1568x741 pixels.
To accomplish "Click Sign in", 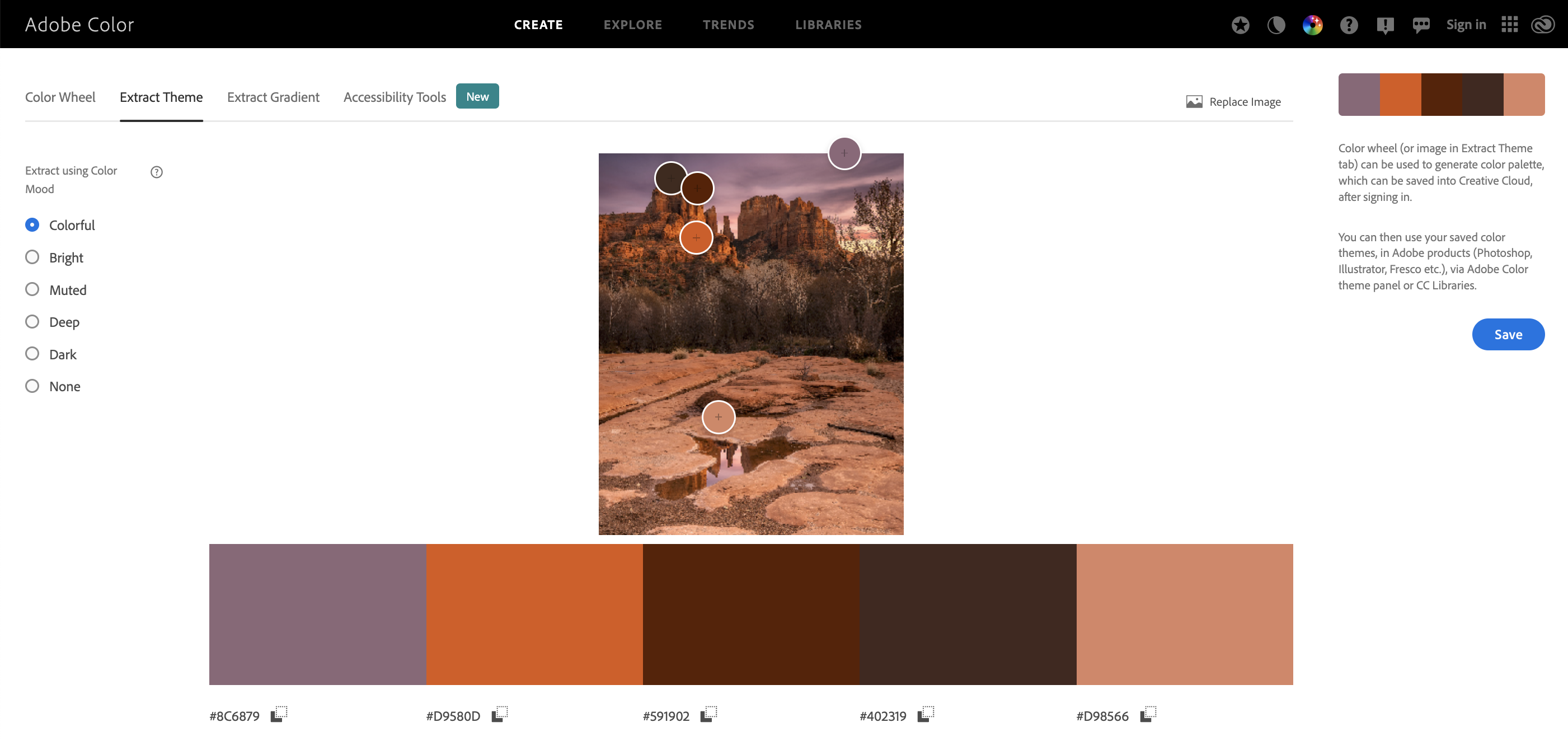I will coord(1466,25).
